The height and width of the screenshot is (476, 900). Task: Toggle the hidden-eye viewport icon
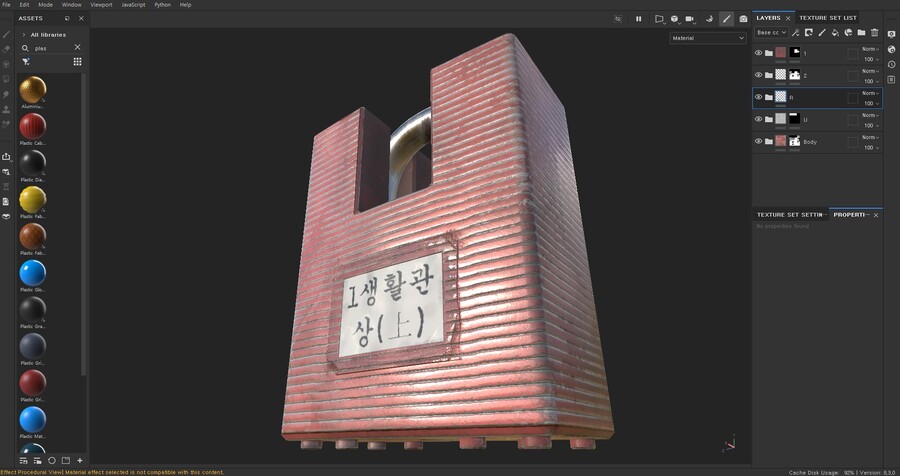pyautogui.click(x=618, y=19)
